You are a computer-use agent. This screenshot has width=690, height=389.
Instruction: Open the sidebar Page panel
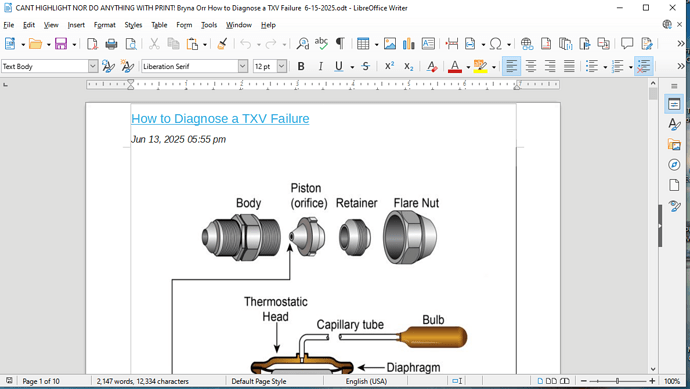(674, 185)
